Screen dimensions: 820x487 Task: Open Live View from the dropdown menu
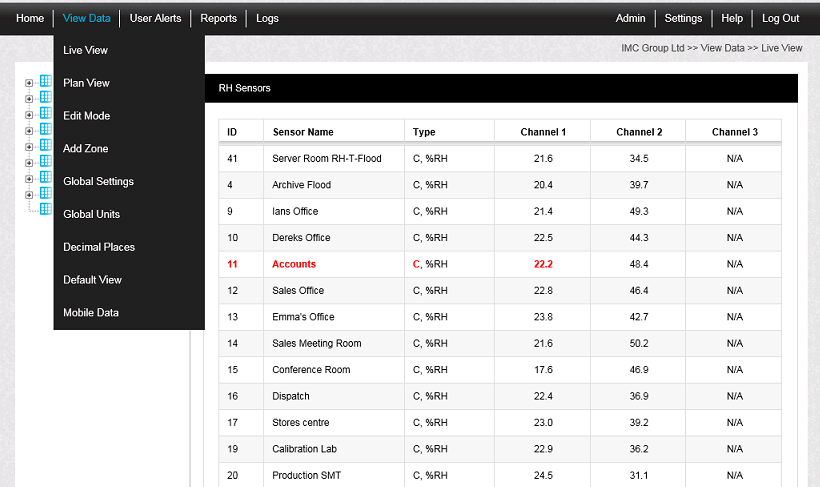(86, 50)
